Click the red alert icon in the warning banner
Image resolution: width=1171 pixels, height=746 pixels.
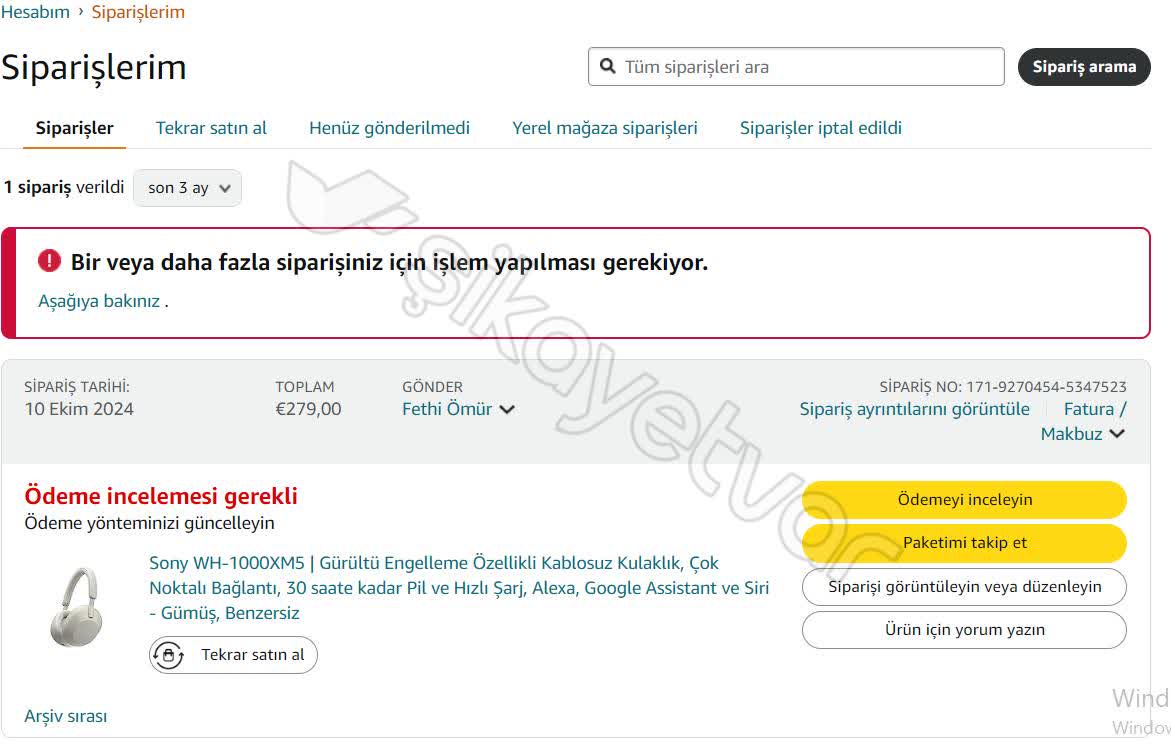pyautogui.click(x=47, y=260)
